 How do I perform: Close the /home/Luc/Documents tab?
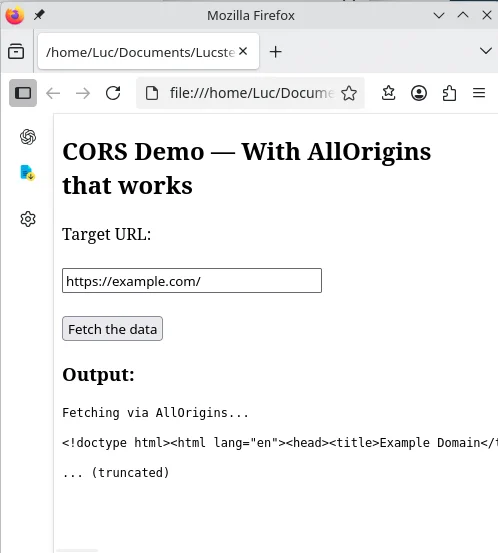tap(243, 51)
